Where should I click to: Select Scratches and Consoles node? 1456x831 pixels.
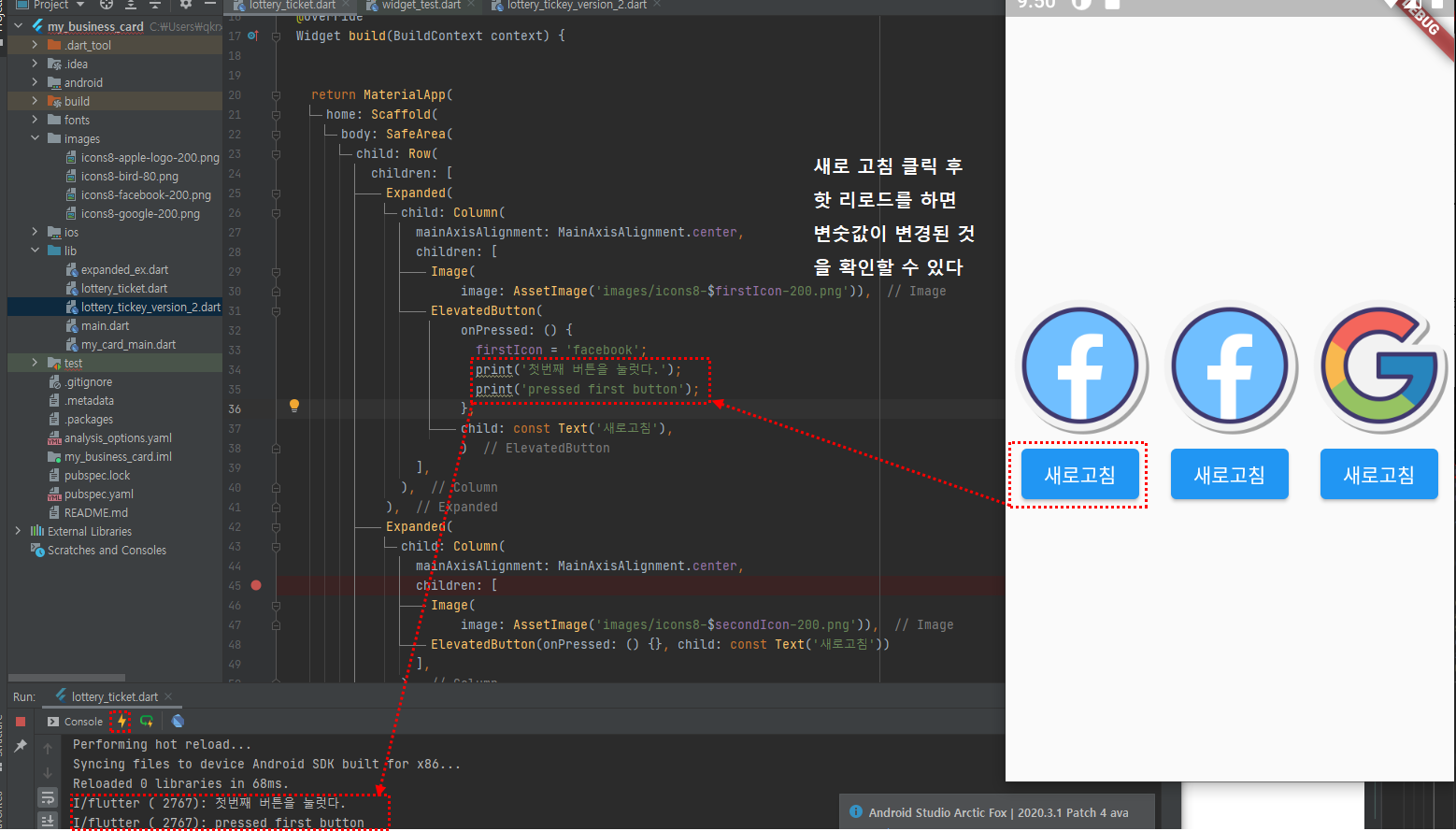98,550
